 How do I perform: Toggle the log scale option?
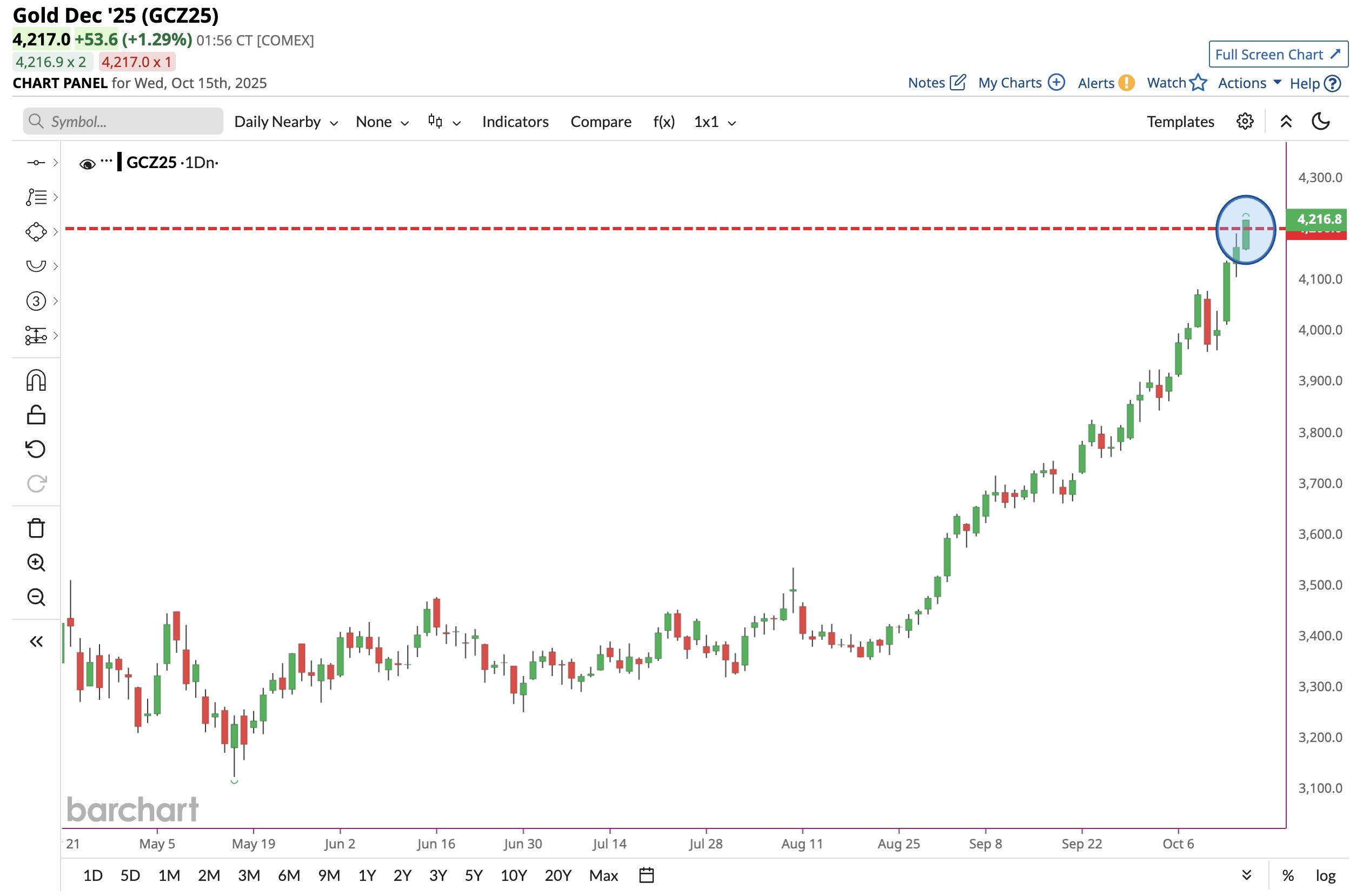[1325, 875]
